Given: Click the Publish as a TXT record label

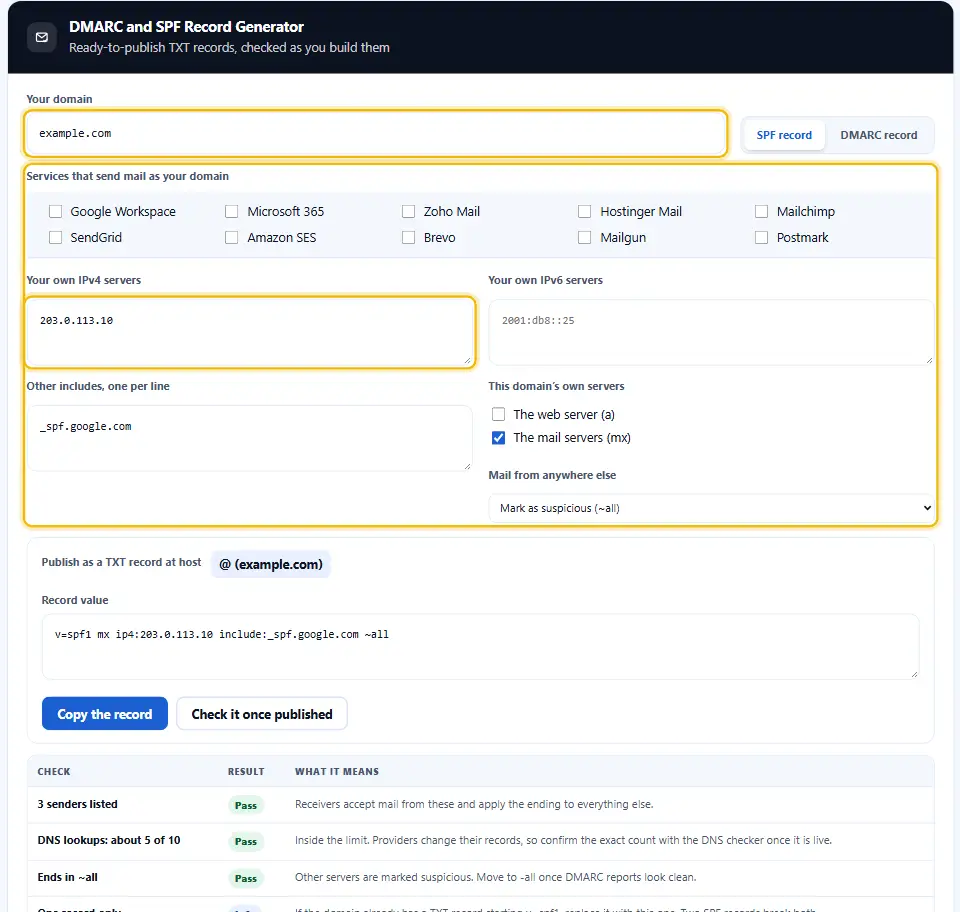Looking at the screenshot, I should [x=121, y=562].
